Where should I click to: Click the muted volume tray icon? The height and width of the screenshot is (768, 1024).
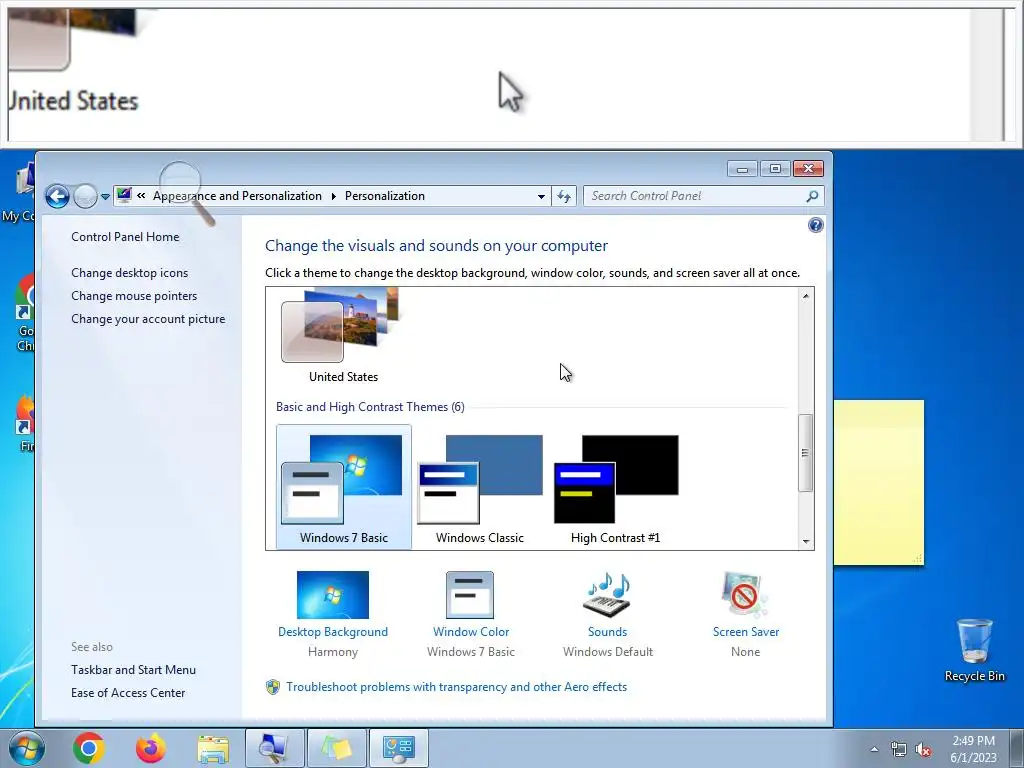(x=923, y=750)
